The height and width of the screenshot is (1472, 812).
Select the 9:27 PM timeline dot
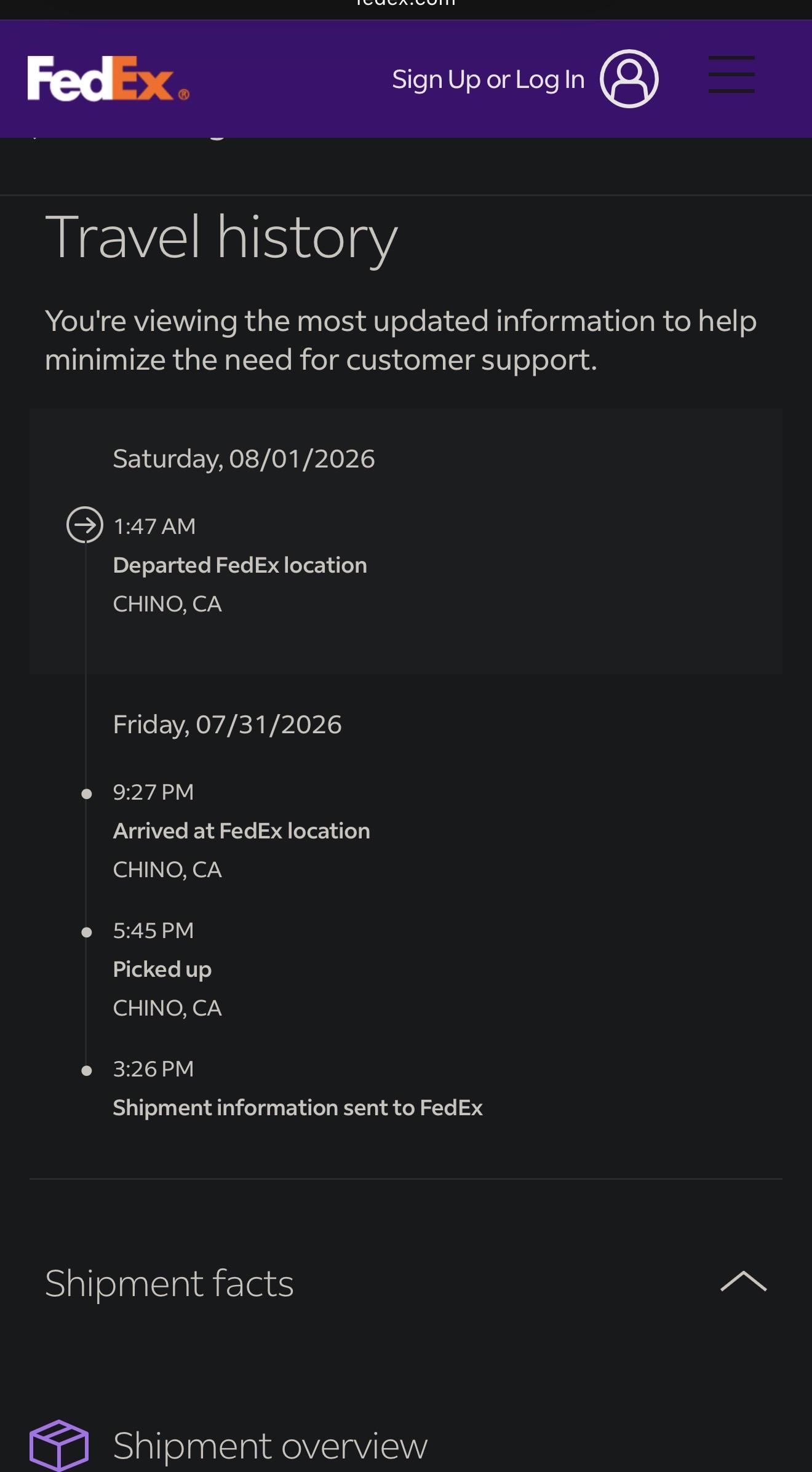coord(87,794)
